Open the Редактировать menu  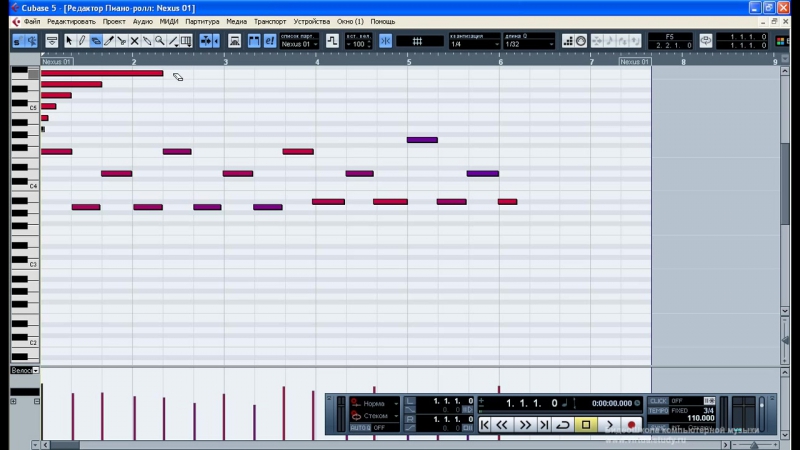pos(71,22)
